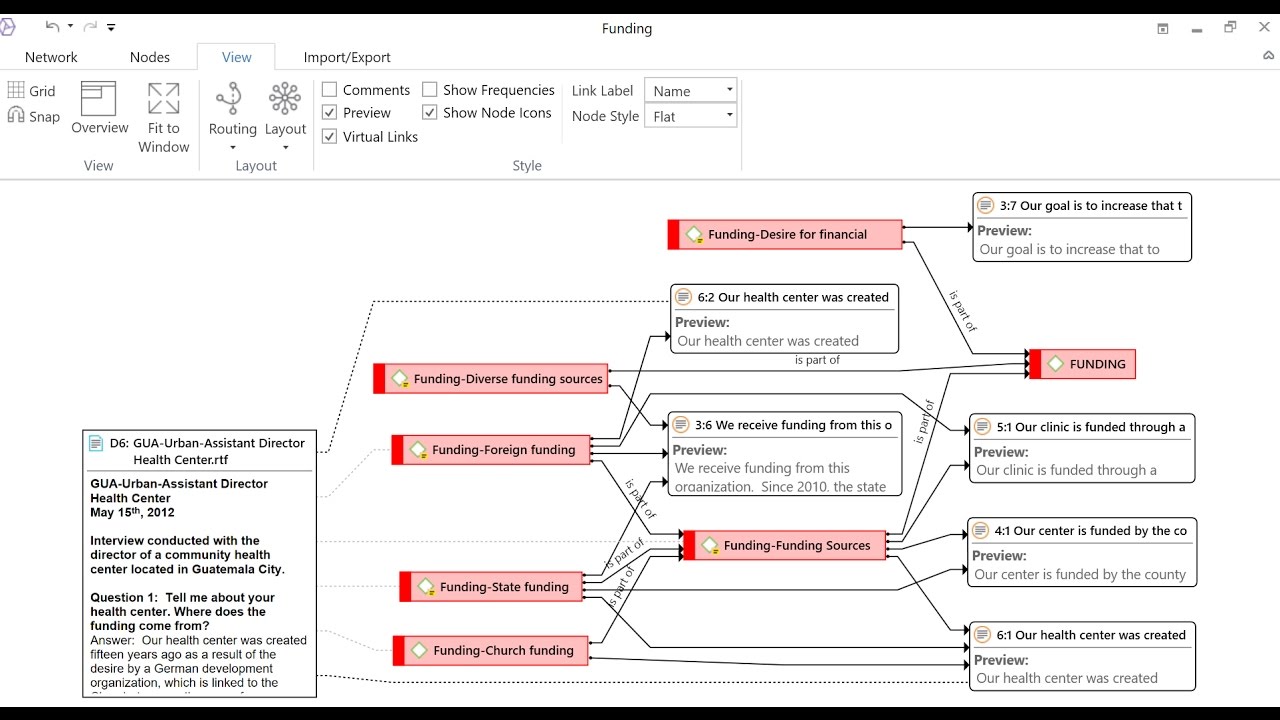Screen dimensions: 1280x720
Task: Open the Link Label dropdown
Action: [691, 91]
